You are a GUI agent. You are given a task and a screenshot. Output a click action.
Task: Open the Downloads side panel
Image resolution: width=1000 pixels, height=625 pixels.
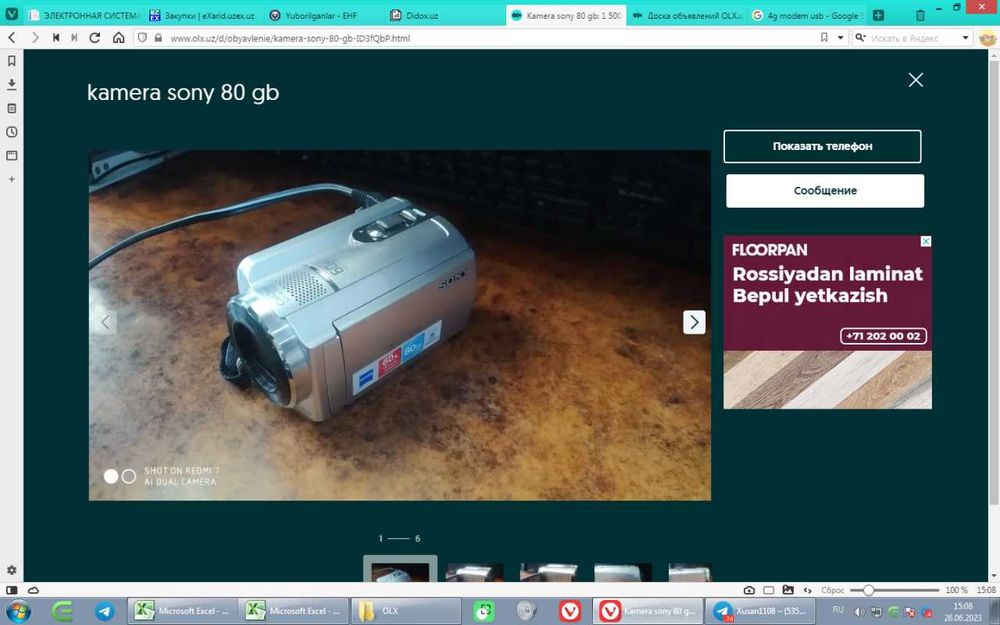11,85
